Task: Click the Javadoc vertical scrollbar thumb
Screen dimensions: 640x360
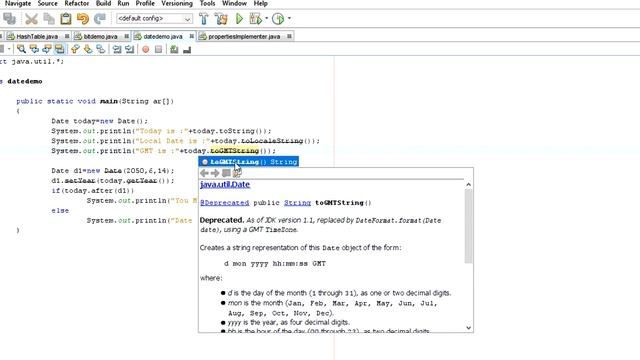Action: [469, 227]
